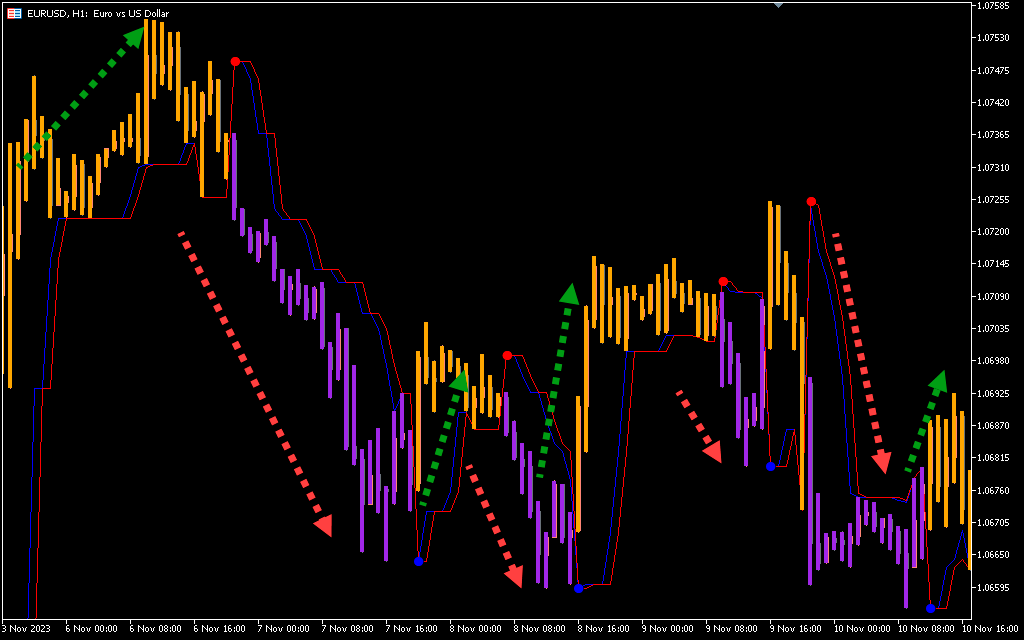Image resolution: width=1024 pixels, height=640 pixels.
Task: Click the '10 Nov 00:00' time label
Action: click(862, 628)
